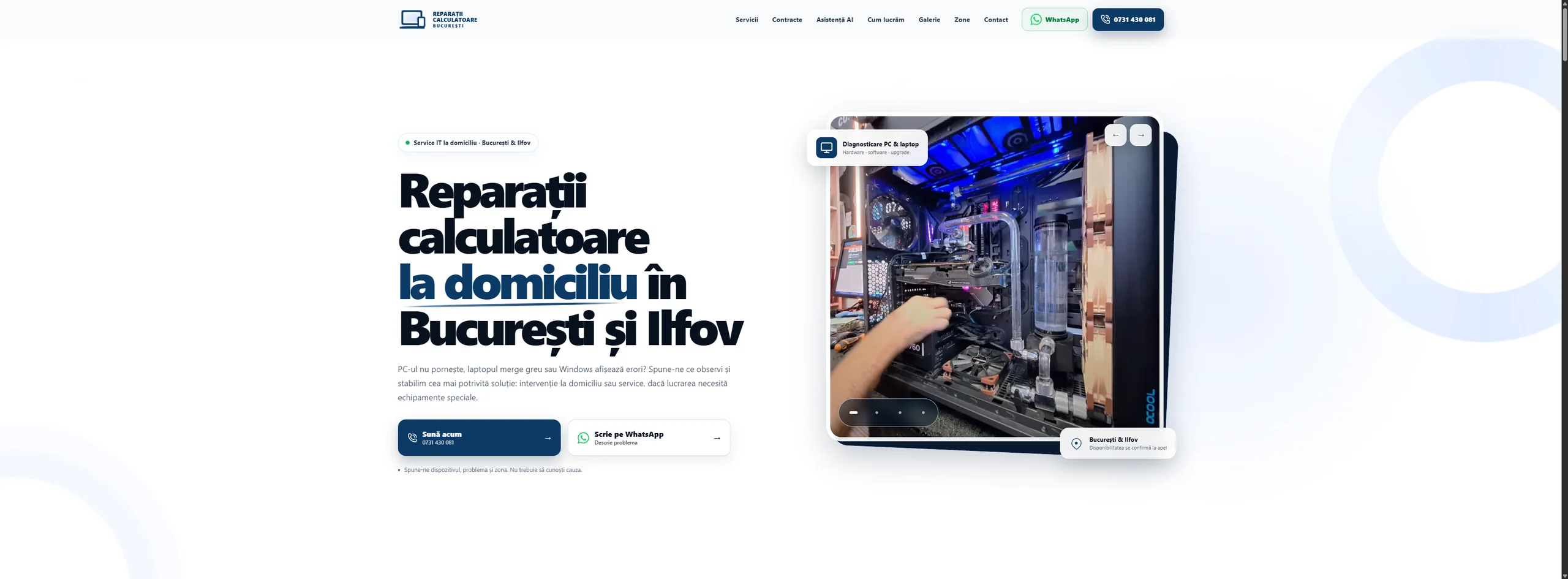Screen dimensions: 1568x579
Task: Click the Hardware · software · upgrade subtitle
Action: point(875,153)
